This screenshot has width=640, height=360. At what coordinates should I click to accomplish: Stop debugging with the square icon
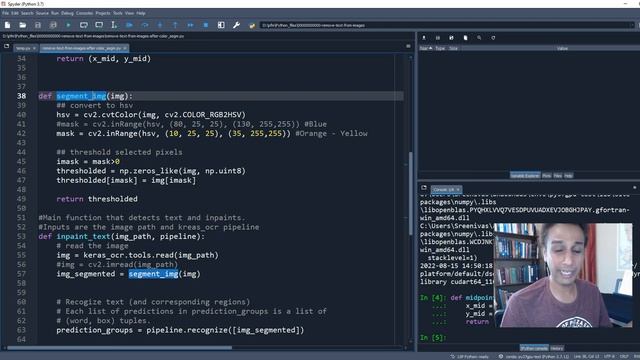pyautogui.click(x=206, y=25)
